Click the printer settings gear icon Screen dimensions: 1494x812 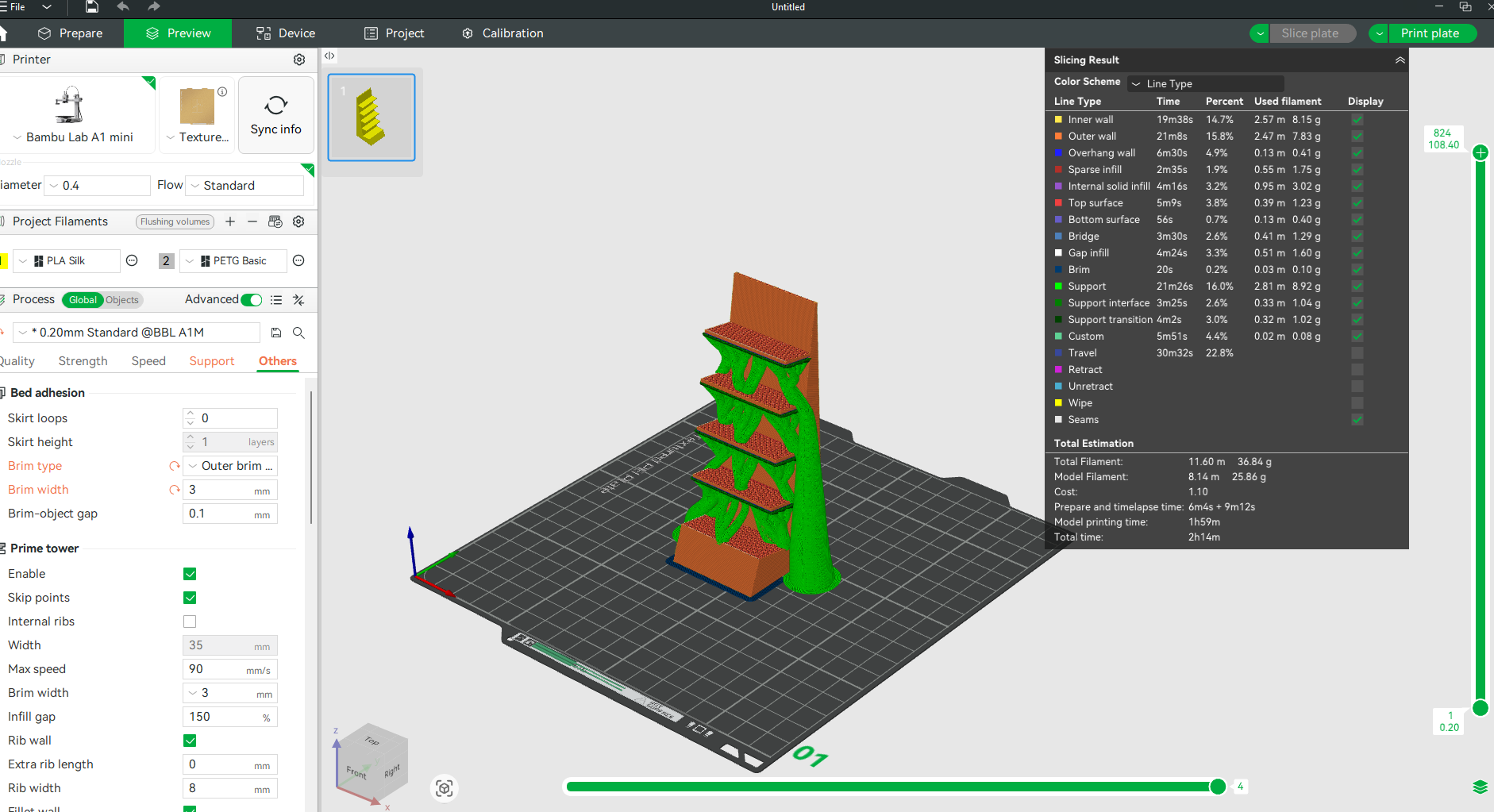(299, 60)
